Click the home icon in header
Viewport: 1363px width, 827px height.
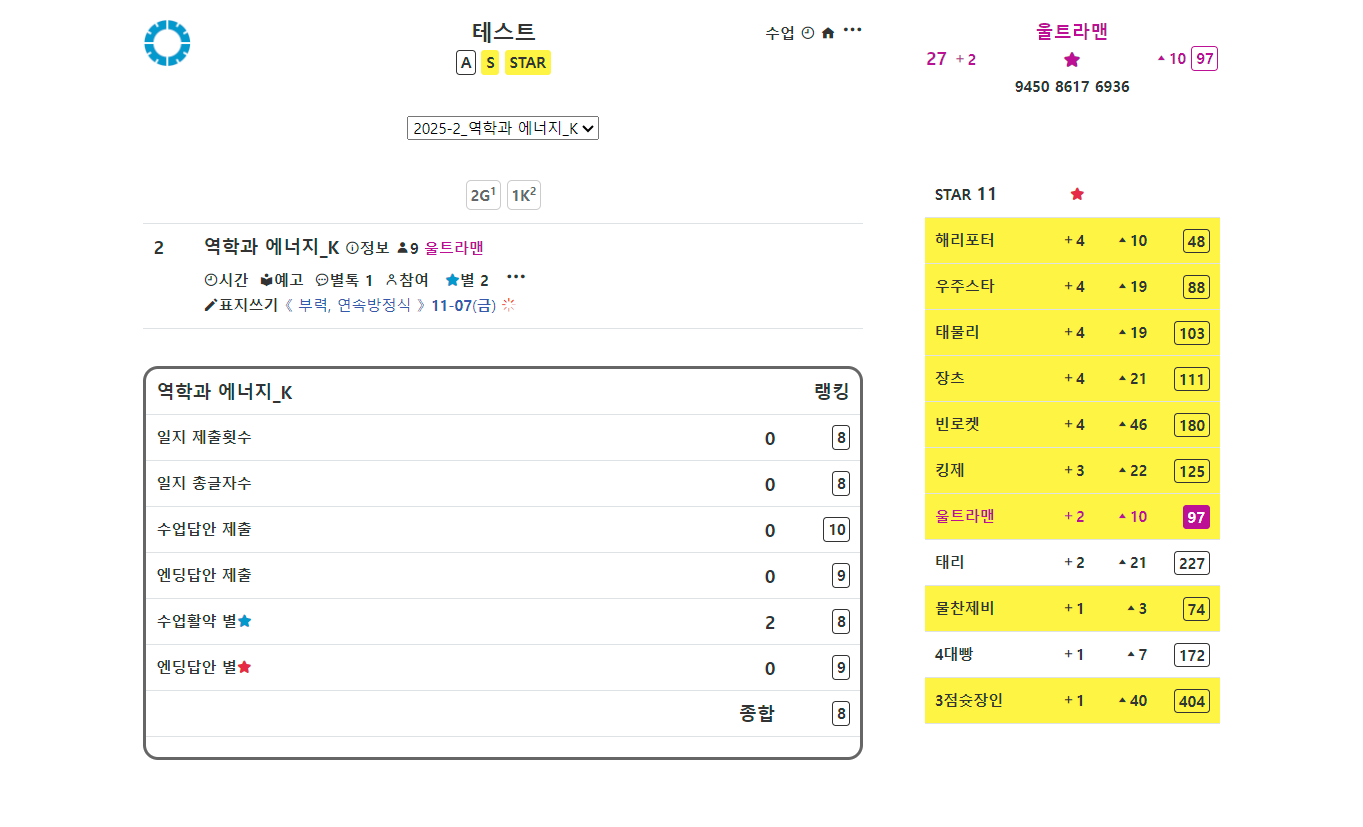(x=828, y=33)
